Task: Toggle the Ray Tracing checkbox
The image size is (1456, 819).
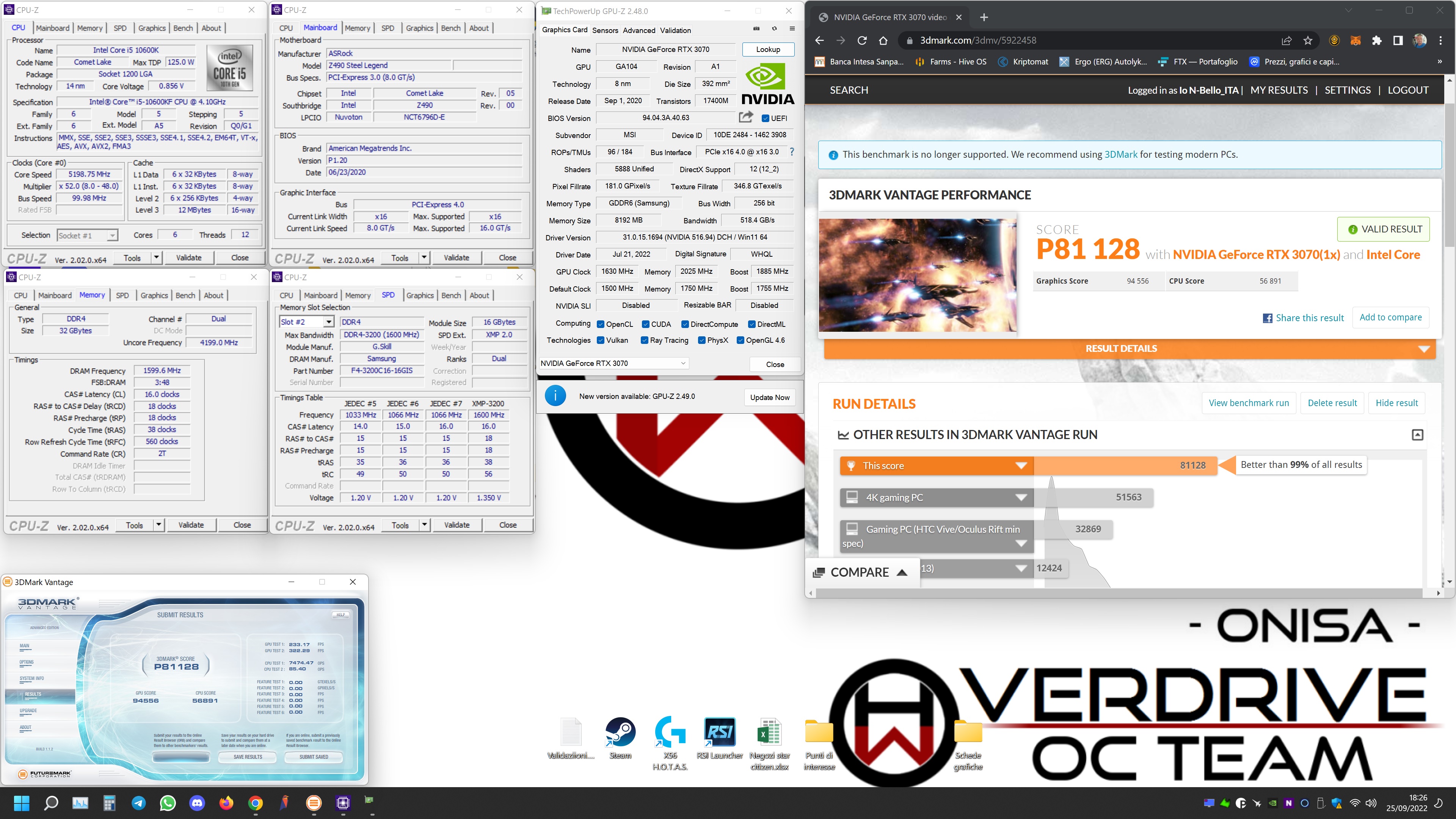Action: click(644, 340)
